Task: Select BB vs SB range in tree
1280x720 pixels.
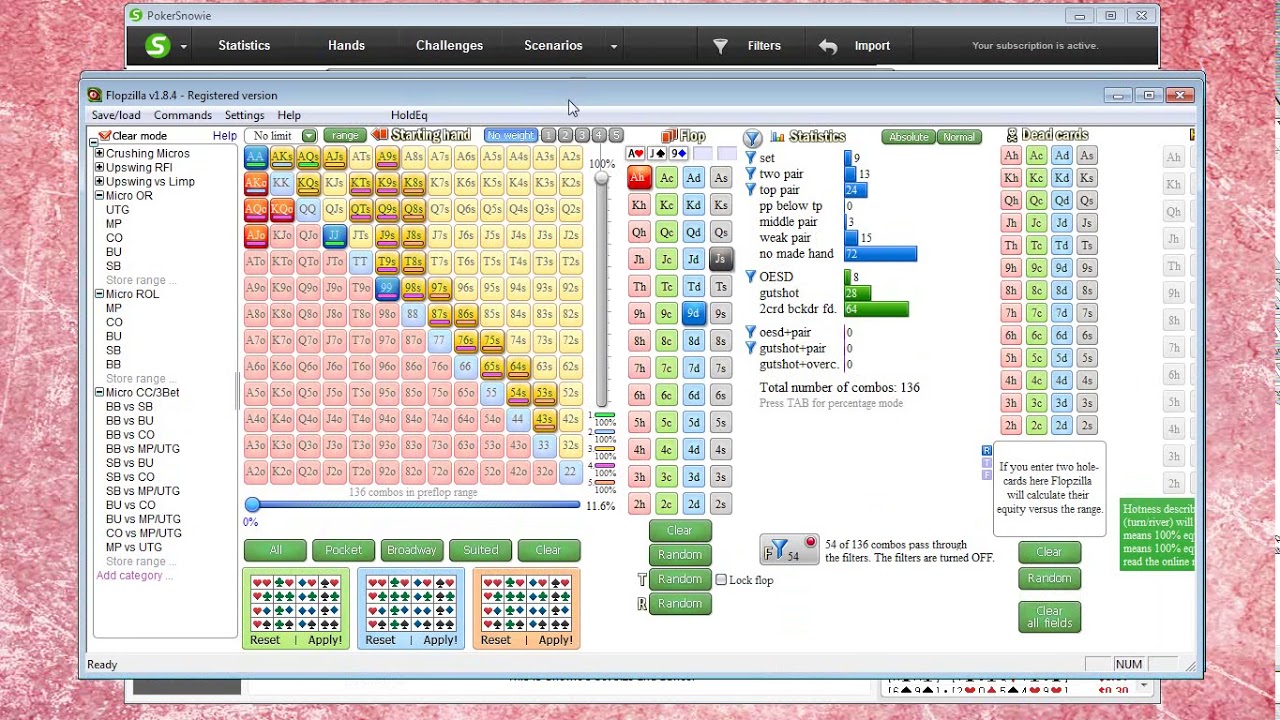Action: 129,407
